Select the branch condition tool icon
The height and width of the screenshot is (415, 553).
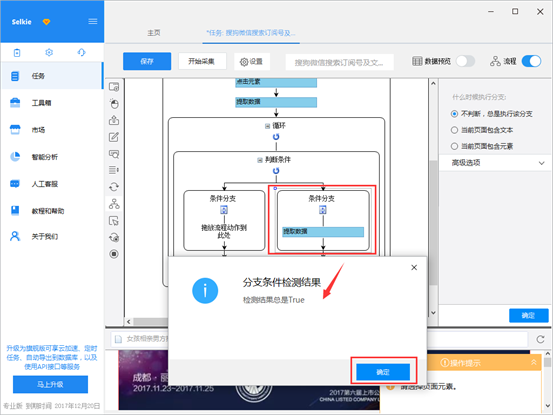(114, 204)
